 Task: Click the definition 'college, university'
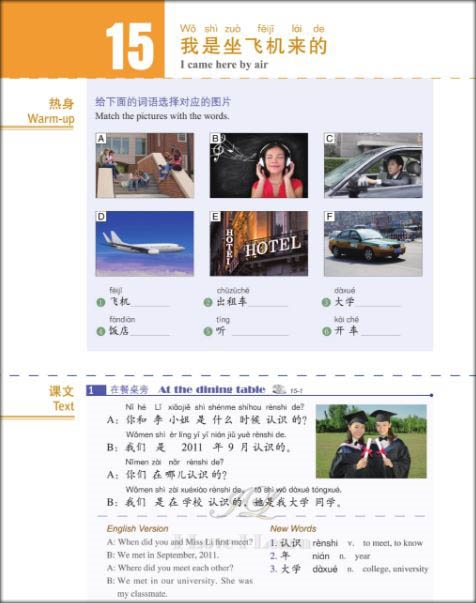click(395, 569)
